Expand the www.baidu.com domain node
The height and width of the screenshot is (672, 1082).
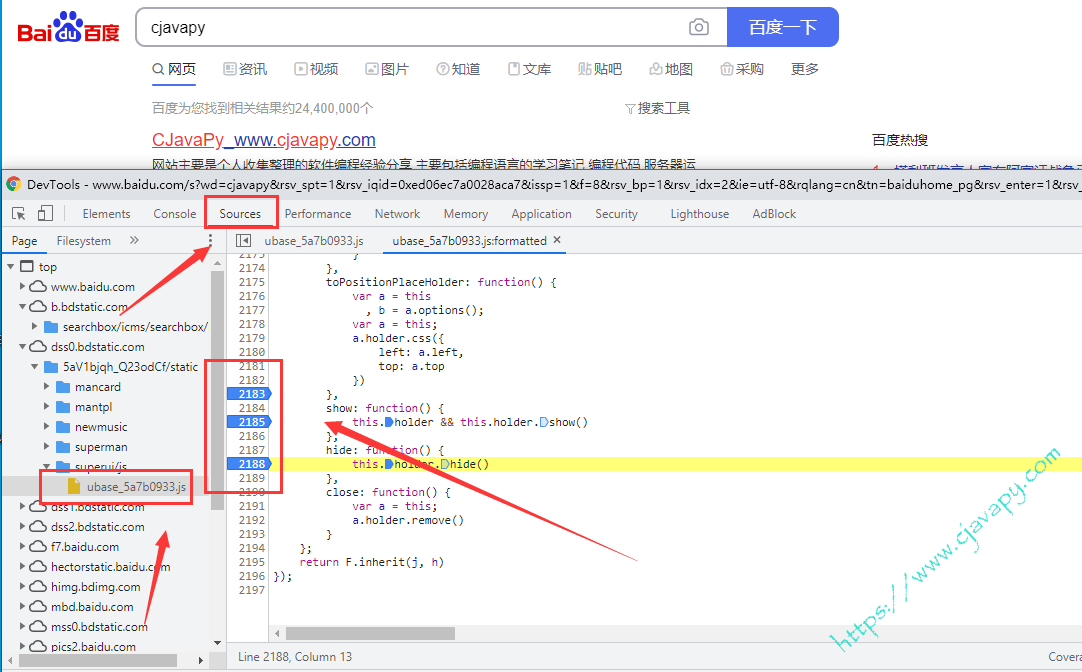(x=22, y=286)
